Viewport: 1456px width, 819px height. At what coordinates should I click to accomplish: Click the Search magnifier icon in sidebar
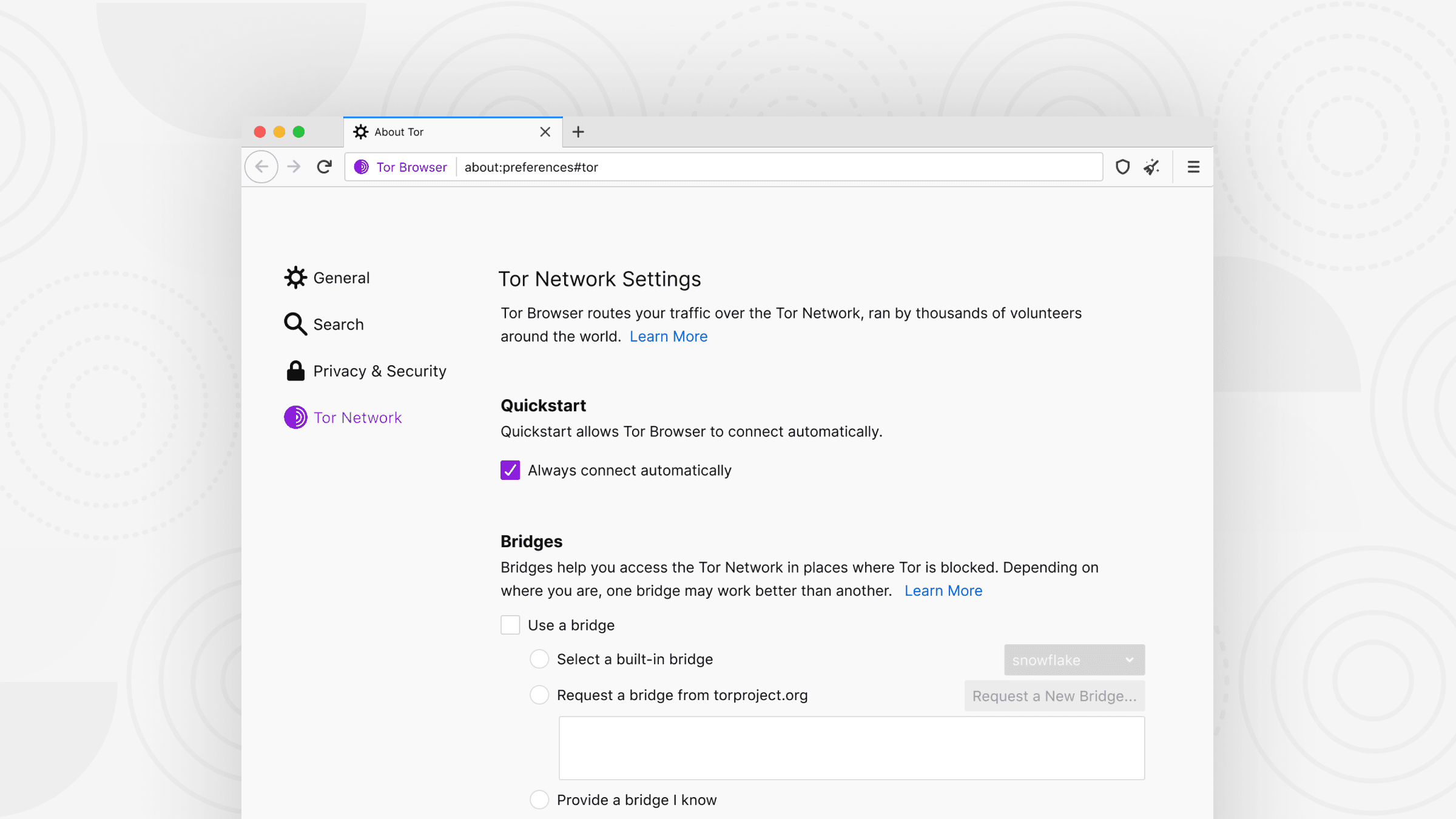pyautogui.click(x=295, y=324)
